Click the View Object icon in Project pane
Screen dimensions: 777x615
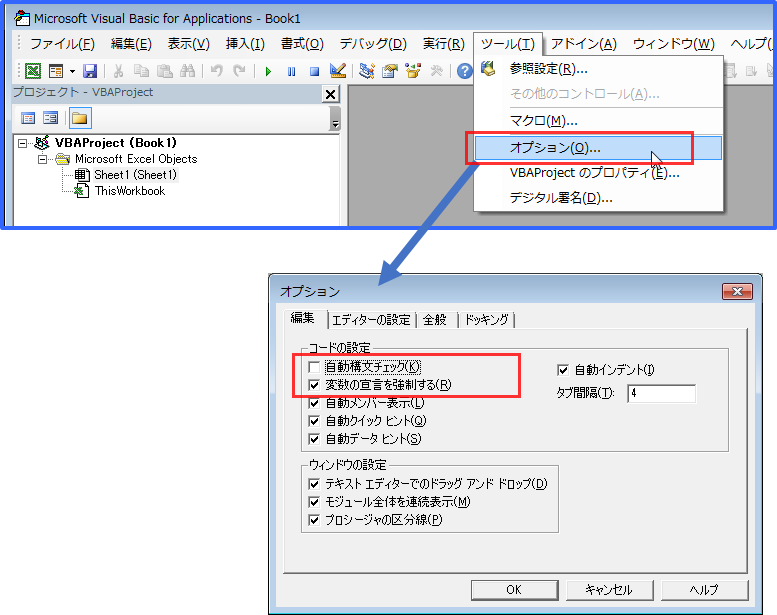pos(51,118)
